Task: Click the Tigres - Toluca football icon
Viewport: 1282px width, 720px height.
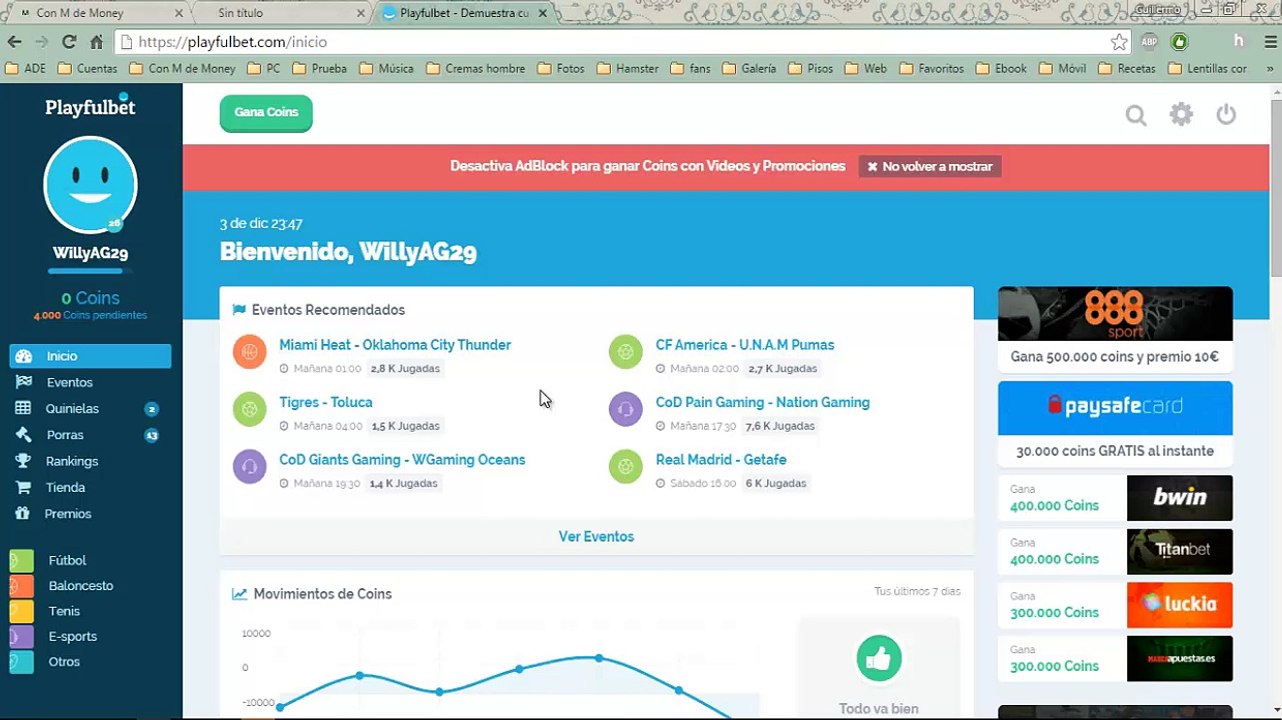Action: pos(250,409)
